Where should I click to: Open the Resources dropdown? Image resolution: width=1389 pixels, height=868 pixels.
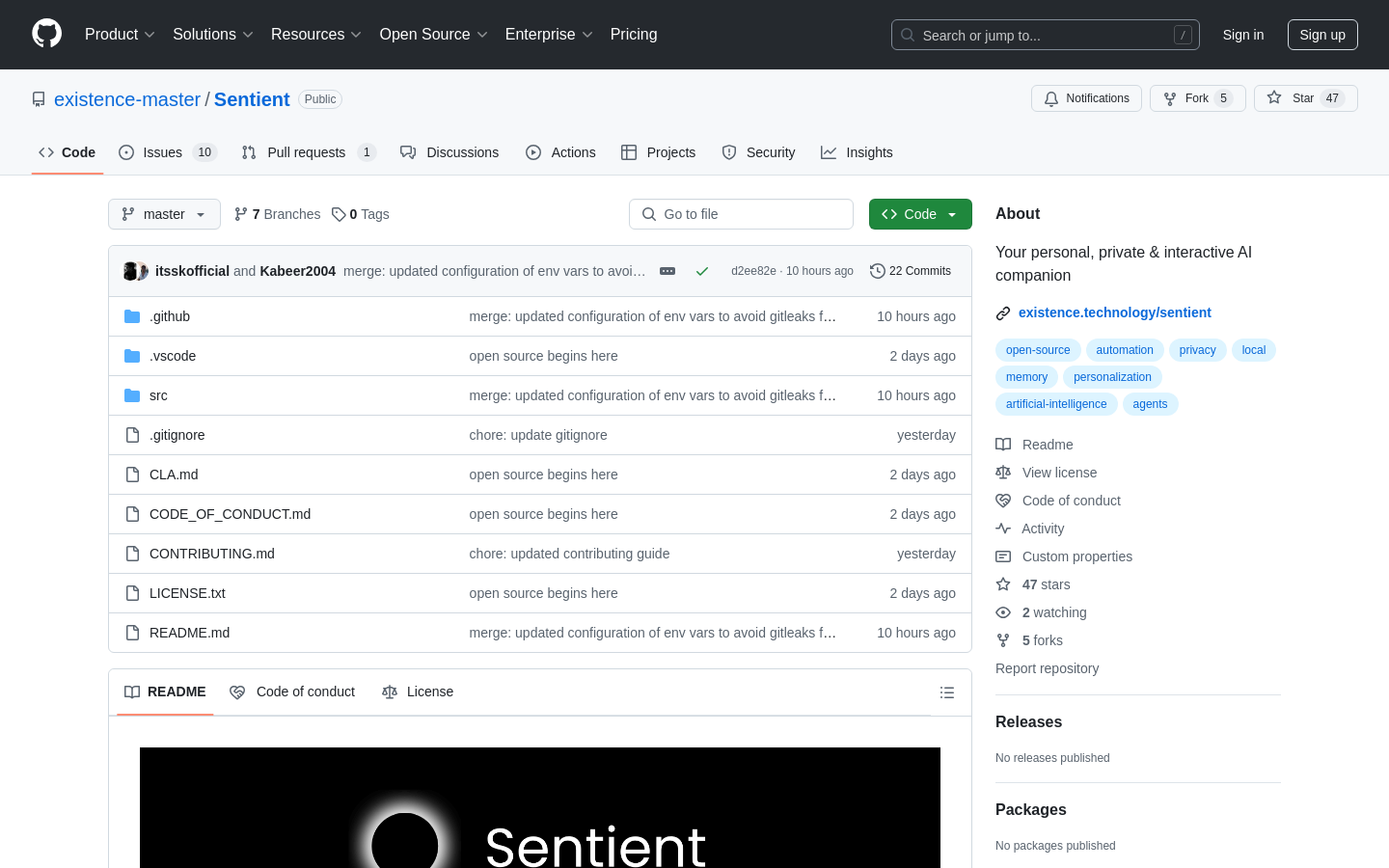(x=316, y=35)
